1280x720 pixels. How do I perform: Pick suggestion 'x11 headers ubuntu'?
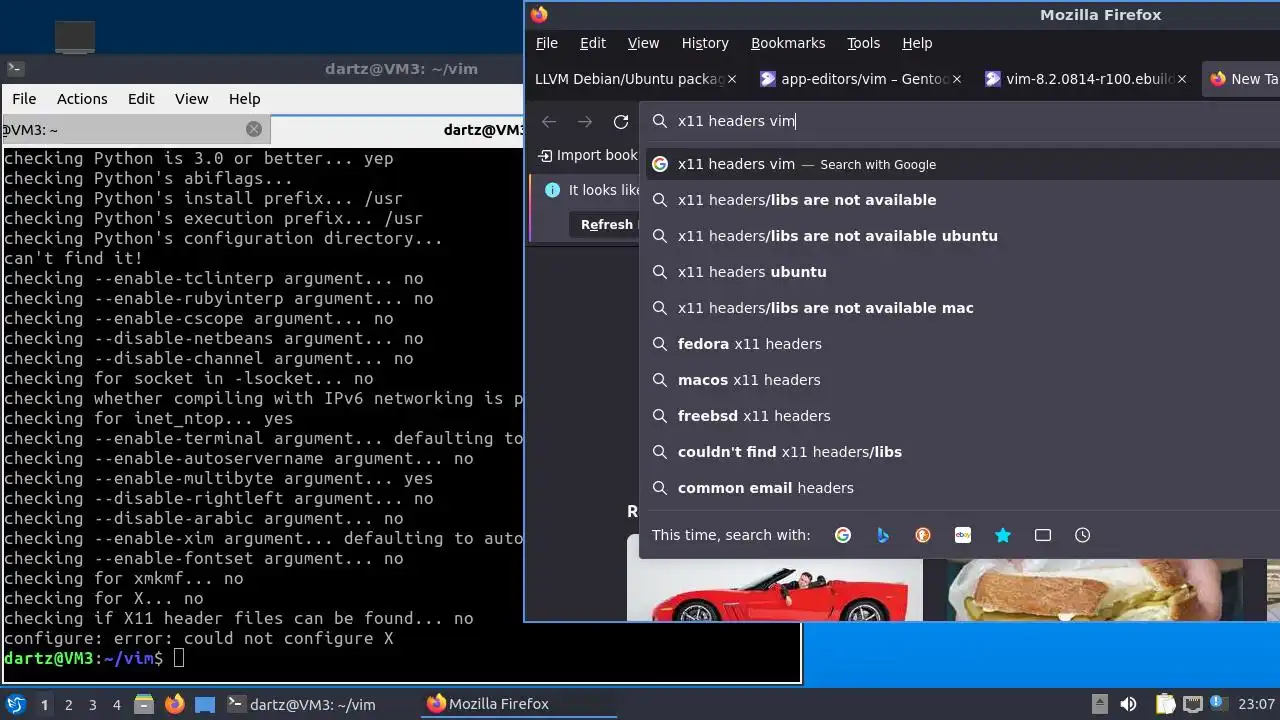point(962,272)
